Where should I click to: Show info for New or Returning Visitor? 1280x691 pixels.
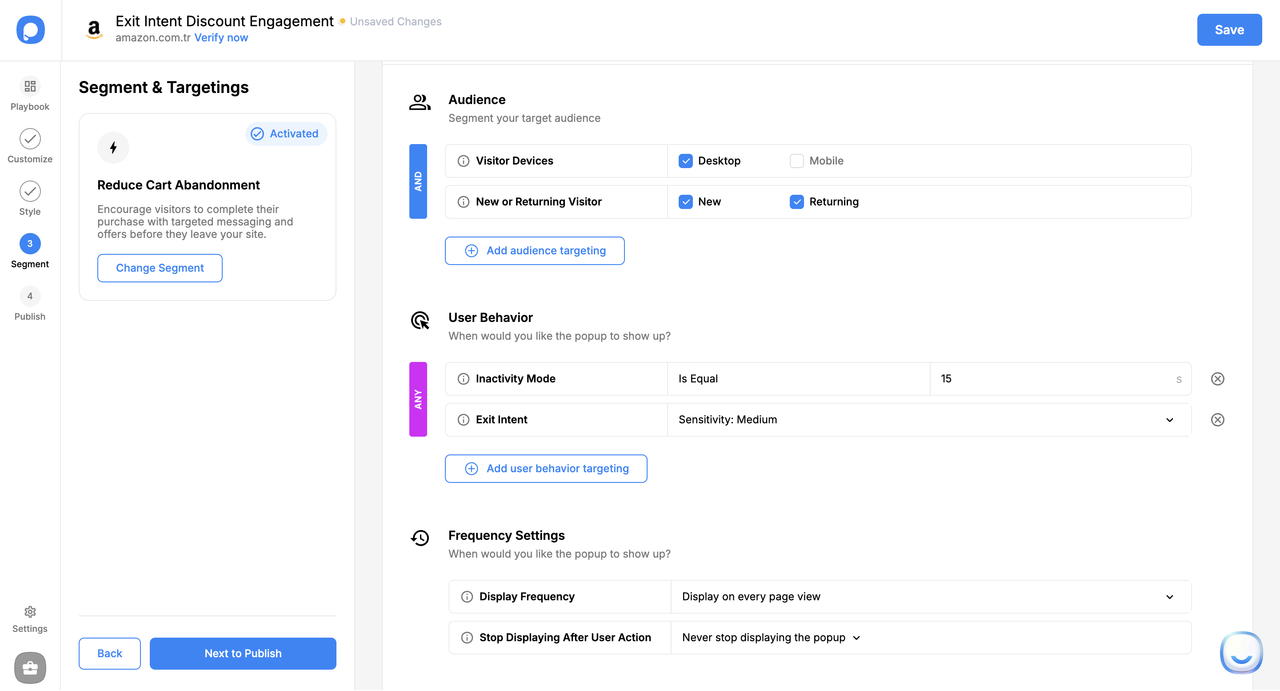[463, 202]
